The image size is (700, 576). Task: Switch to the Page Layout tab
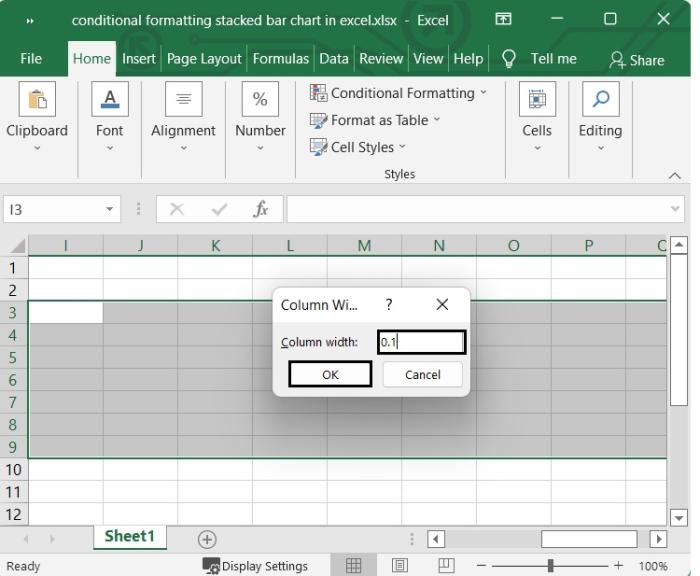pos(204,58)
